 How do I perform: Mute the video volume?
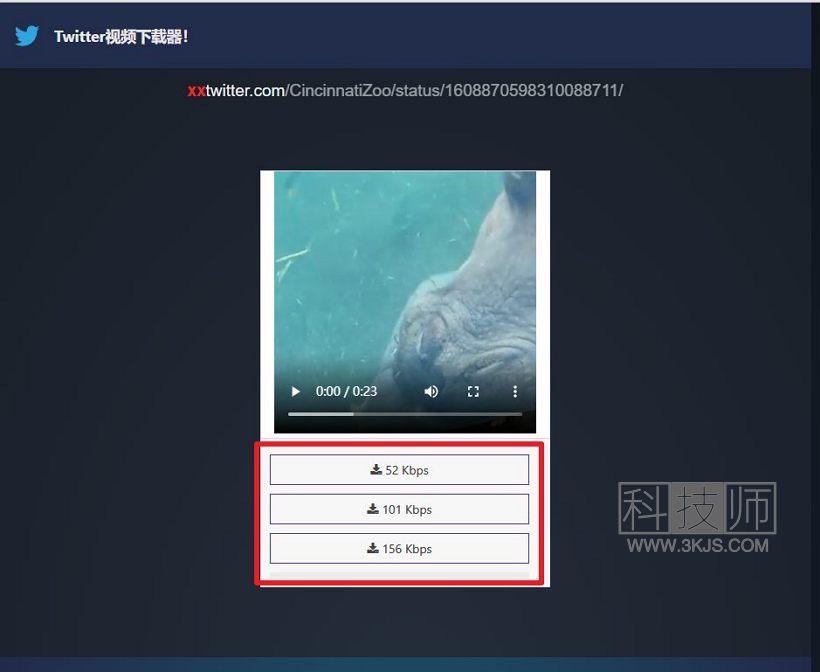tap(431, 391)
